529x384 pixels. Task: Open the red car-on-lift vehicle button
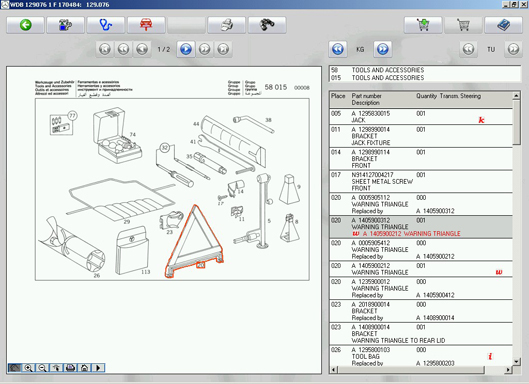point(146,25)
